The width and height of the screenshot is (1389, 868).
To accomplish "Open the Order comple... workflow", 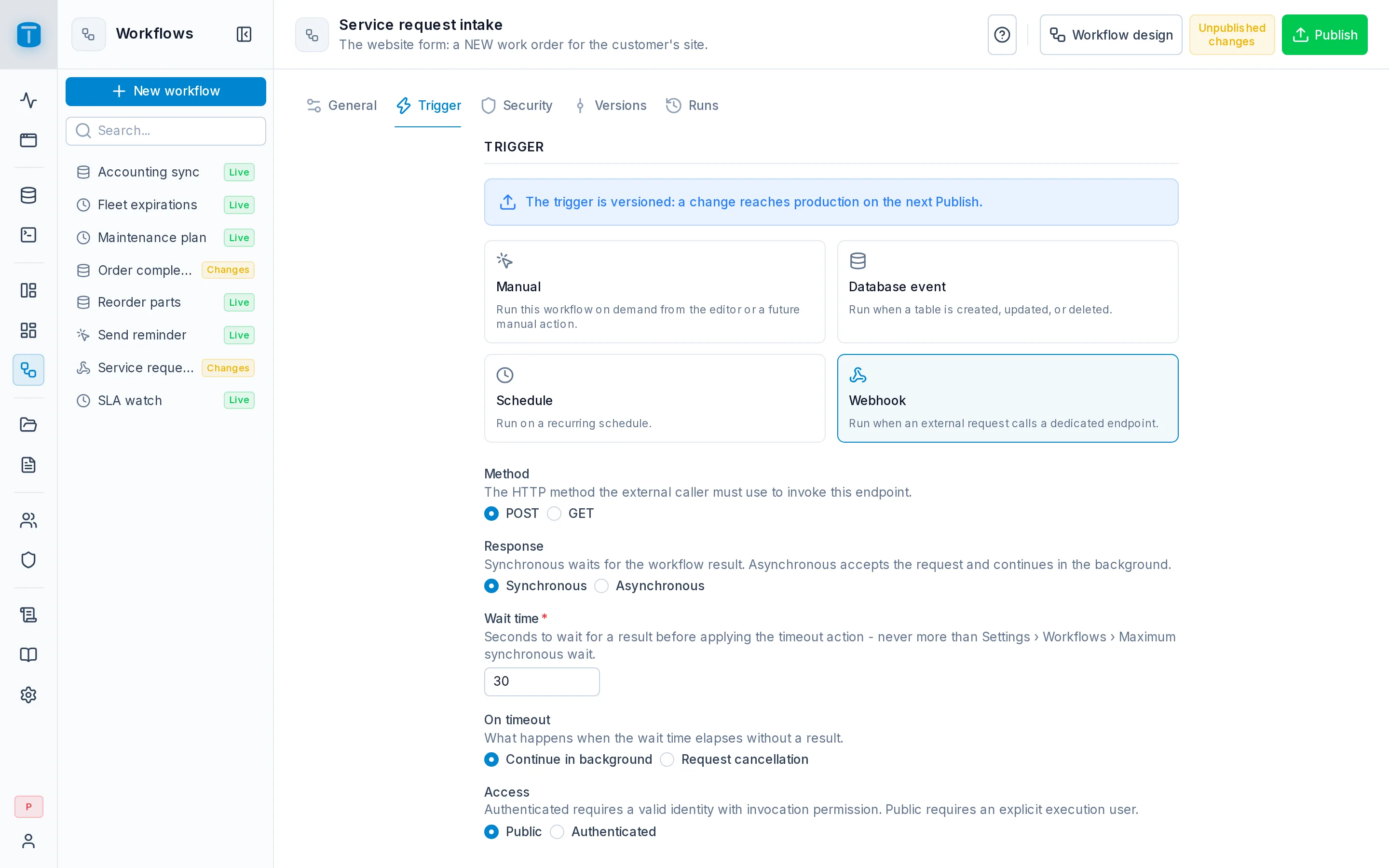I will coord(166,270).
